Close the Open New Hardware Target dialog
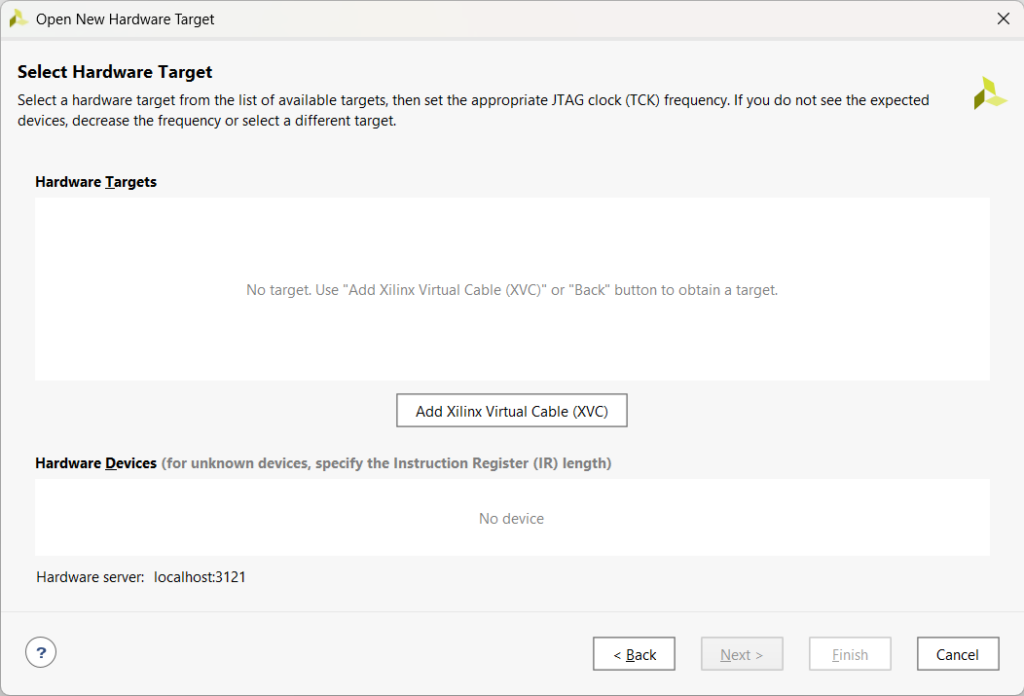This screenshot has height=696, width=1024. click(1003, 18)
